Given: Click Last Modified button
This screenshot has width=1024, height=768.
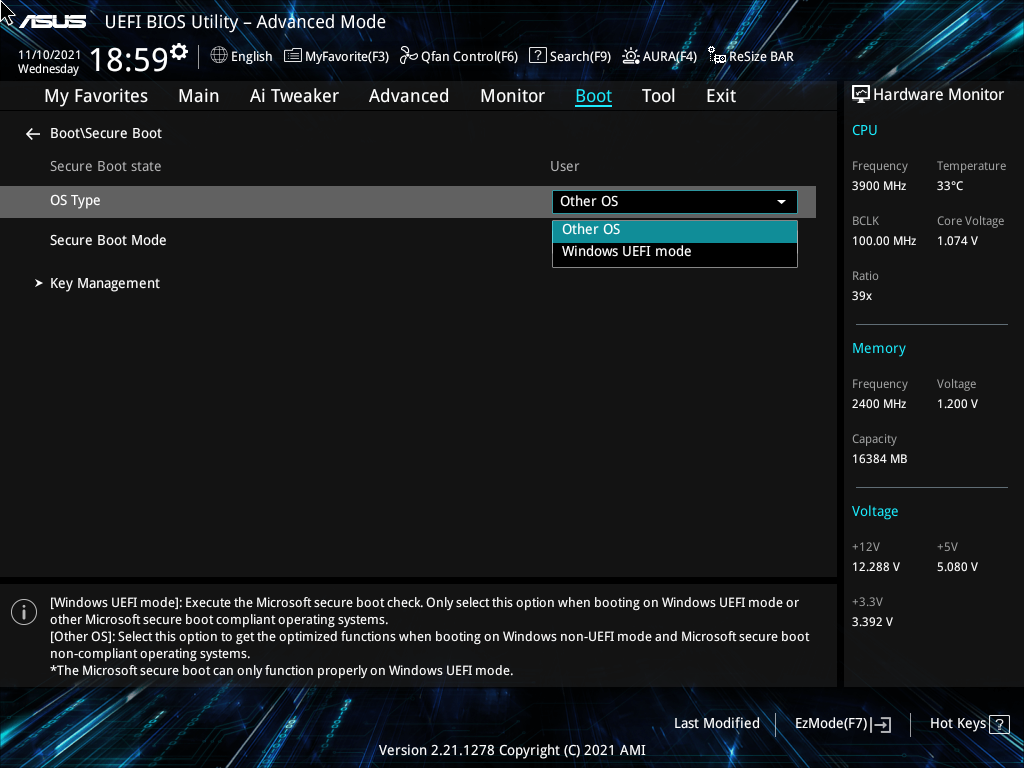Looking at the screenshot, I should (716, 724).
